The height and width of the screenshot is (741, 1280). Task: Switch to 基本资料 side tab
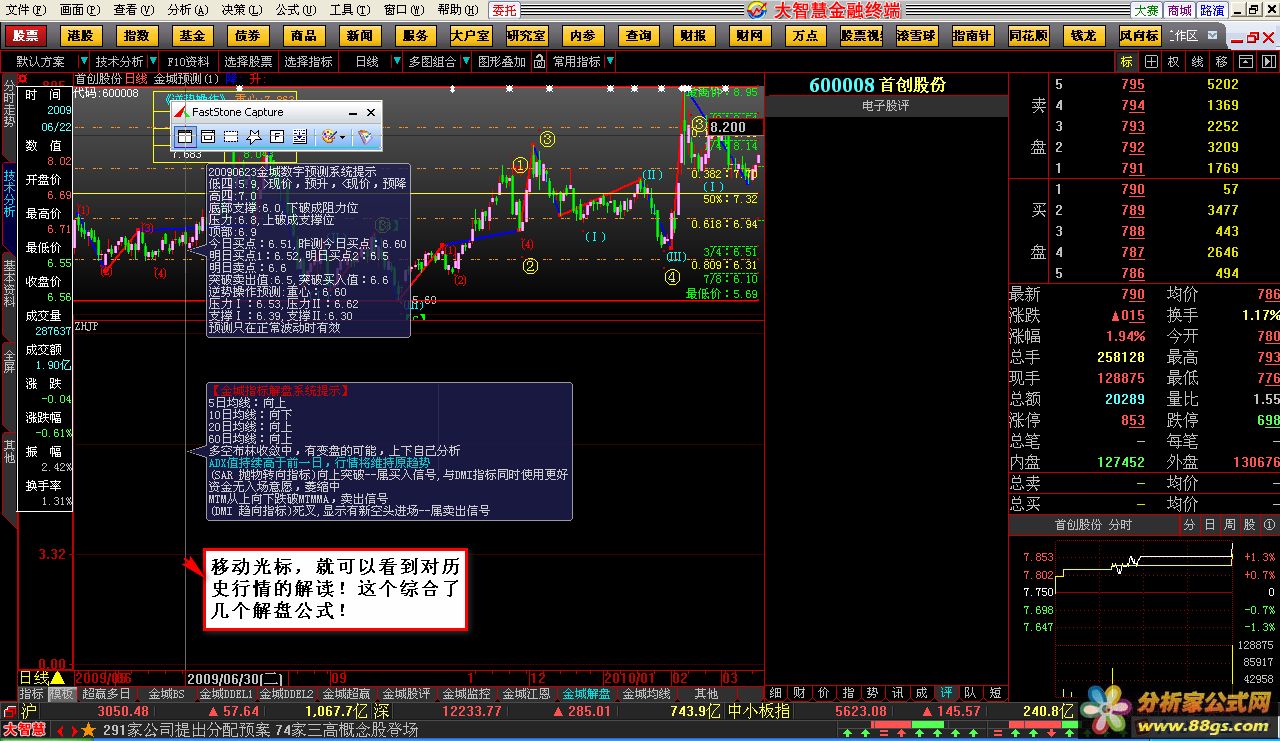[8, 282]
